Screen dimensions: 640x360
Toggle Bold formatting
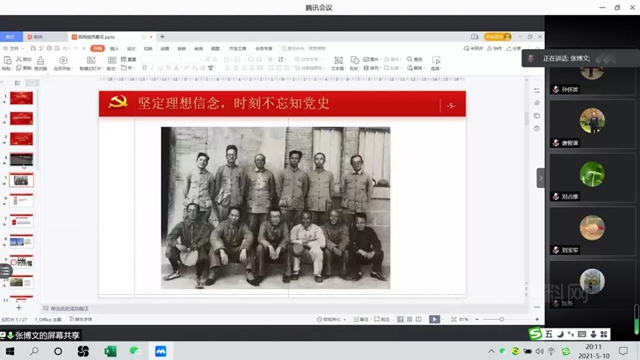click(x=144, y=68)
